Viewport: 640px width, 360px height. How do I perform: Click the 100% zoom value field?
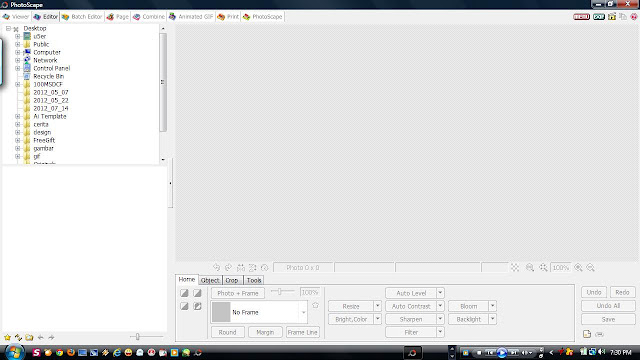(560, 268)
